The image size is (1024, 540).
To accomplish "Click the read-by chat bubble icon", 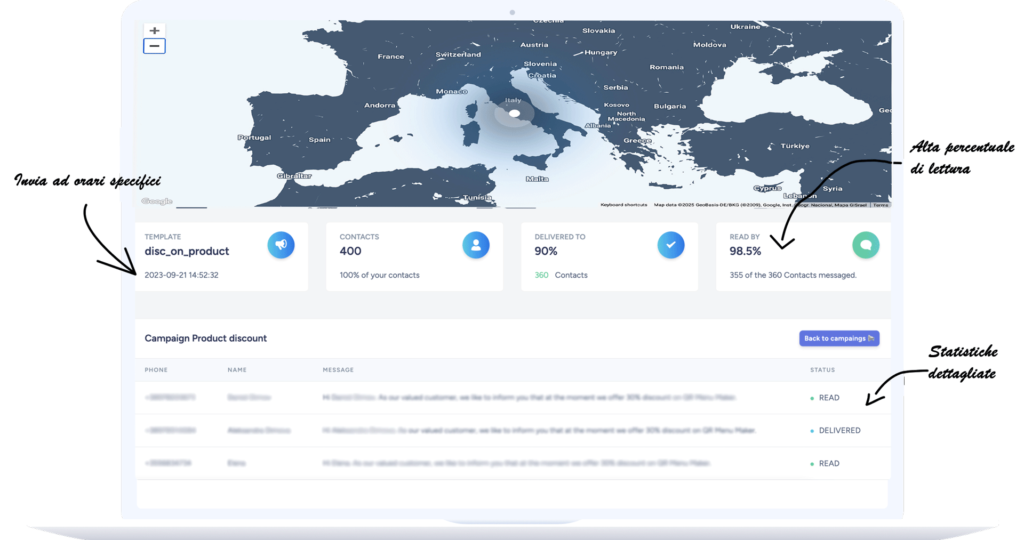I will (866, 245).
